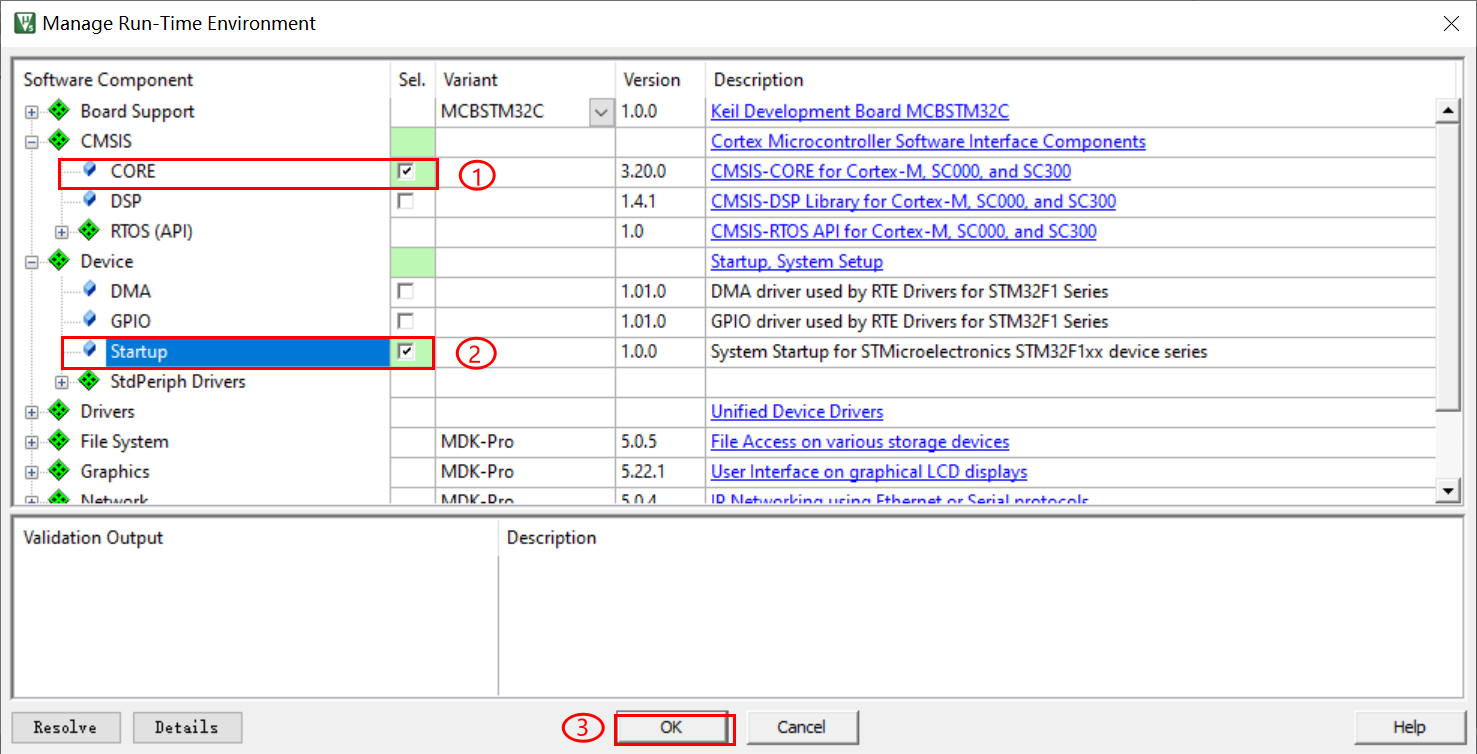Open the Unified Device Drivers link
This screenshot has height=754, width=1477.
coord(797,411)
